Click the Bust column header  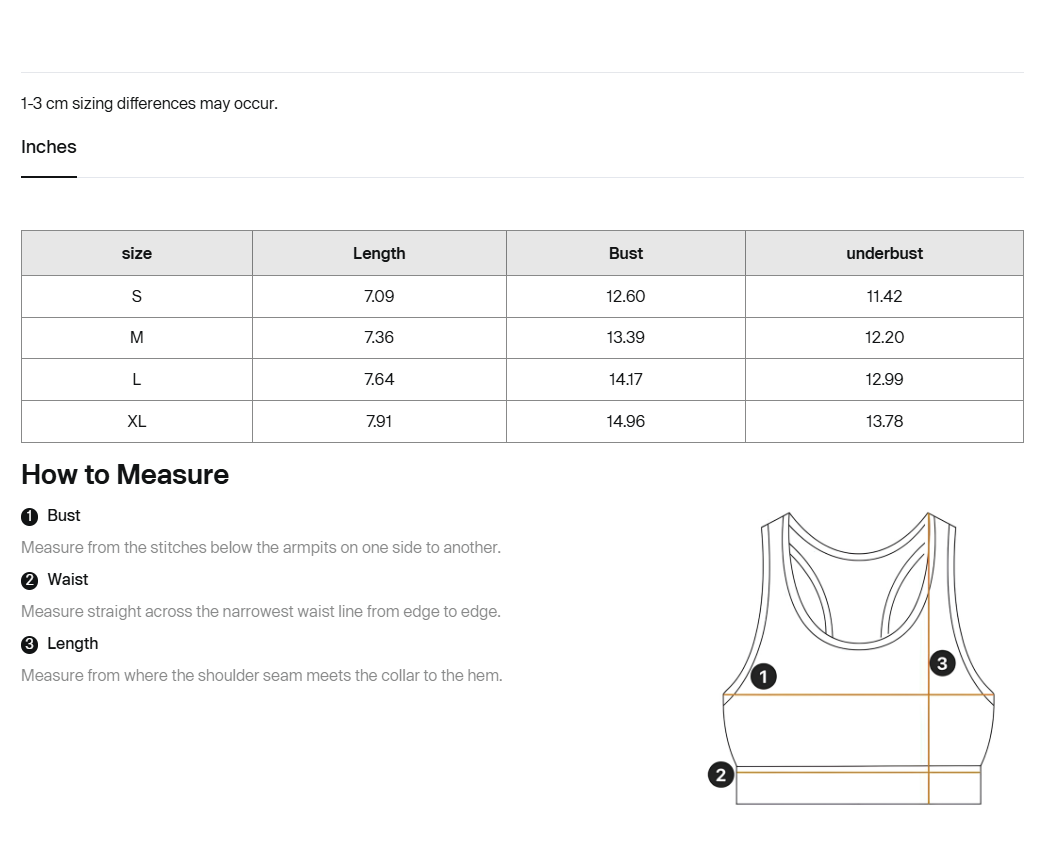pos(626,253)
